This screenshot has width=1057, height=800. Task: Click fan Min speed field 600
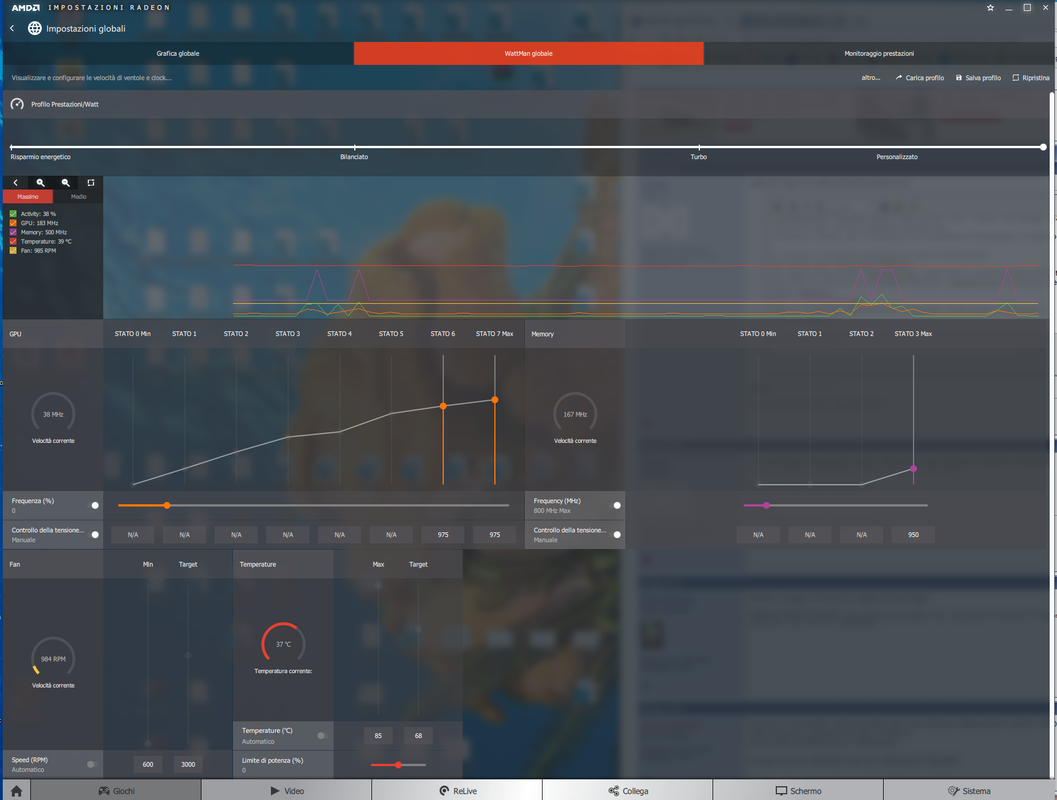148,764
